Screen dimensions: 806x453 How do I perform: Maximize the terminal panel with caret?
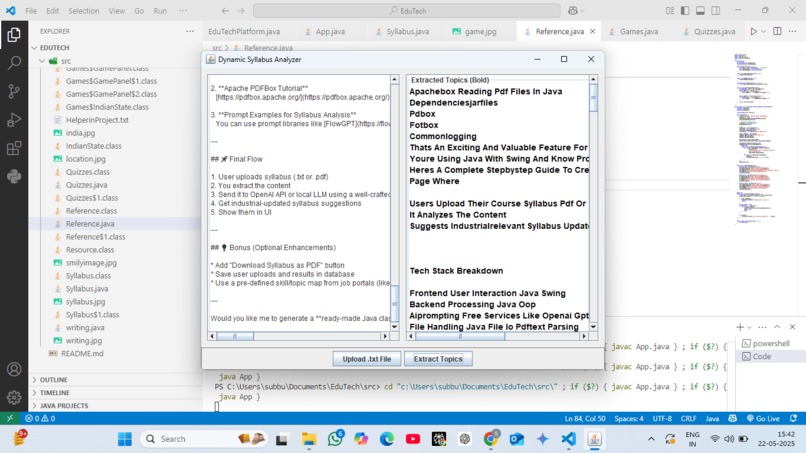tap(777, 327)
